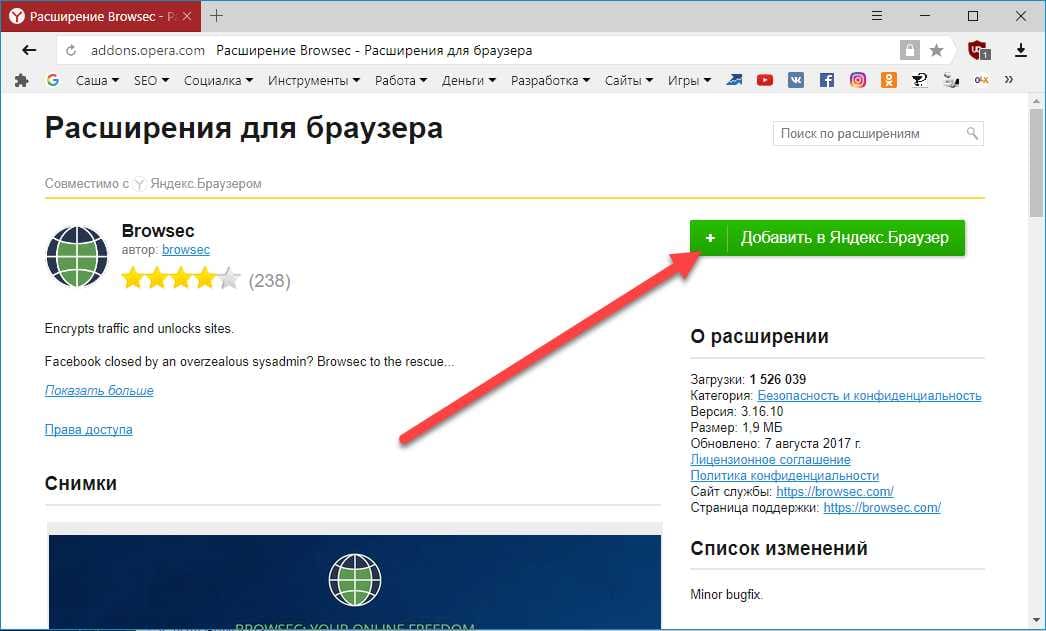Click the Обновлено: 7 августа 2017 г. text
This screenshot has width=1046, height=631.
pos(776,444)
